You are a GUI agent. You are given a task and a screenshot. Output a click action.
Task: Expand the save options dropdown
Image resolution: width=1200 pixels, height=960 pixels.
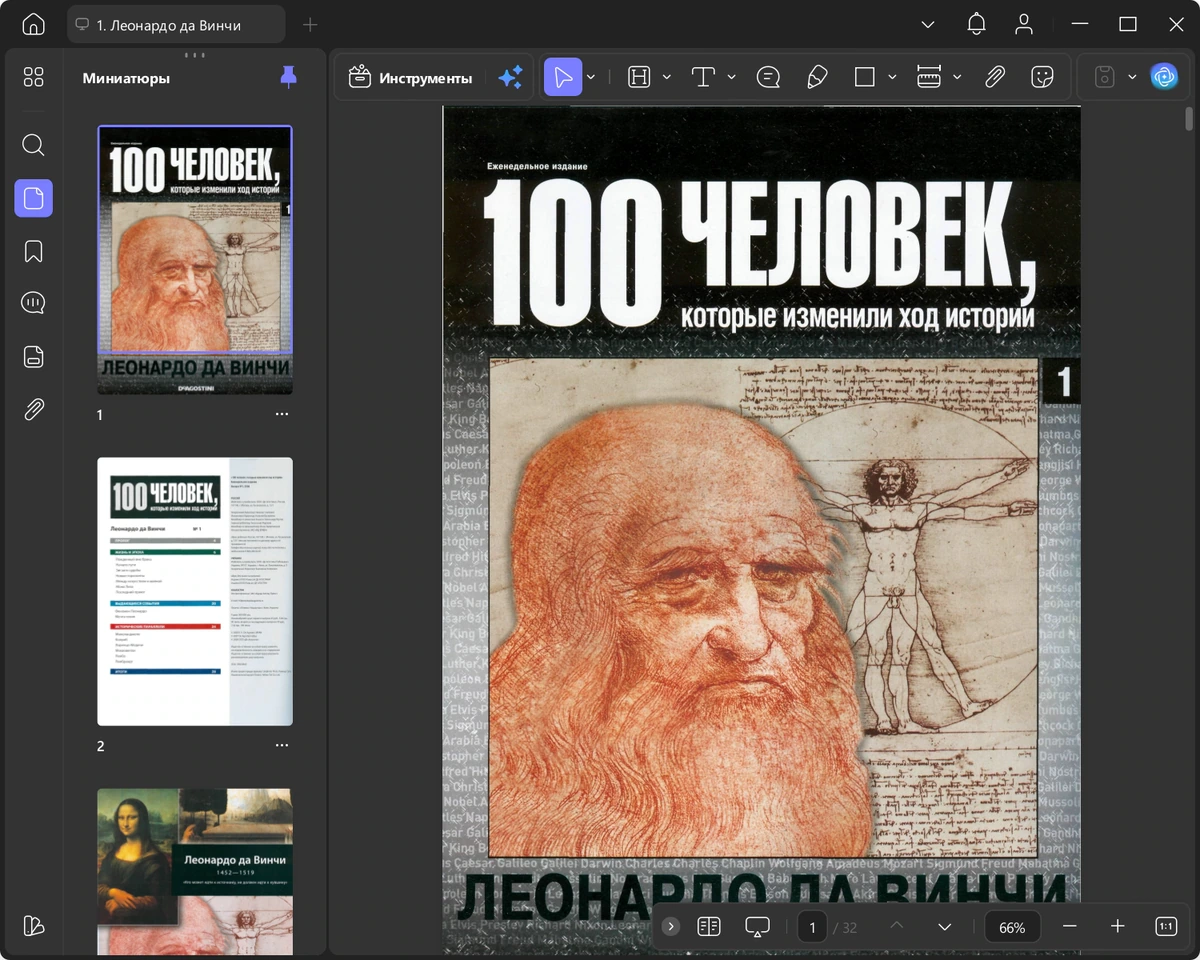pyautogui.click(x=1132, y=77)
